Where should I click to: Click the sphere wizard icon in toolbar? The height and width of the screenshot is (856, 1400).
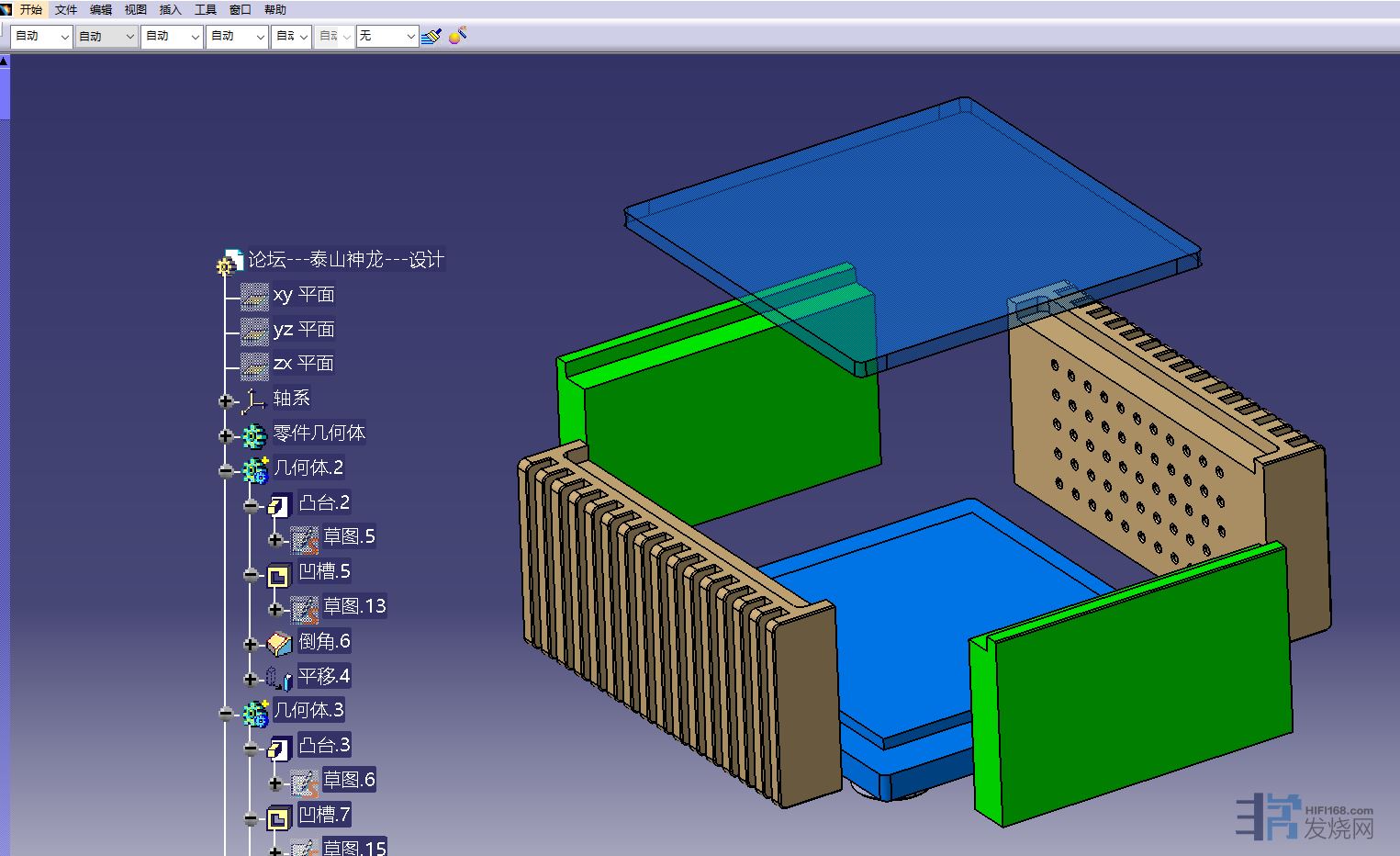(x=458, y=36)
